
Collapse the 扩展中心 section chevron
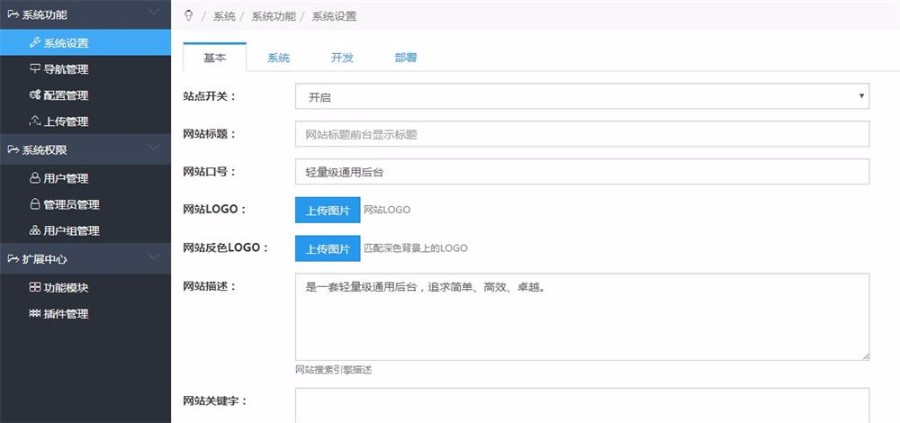click(x=153, y=257)
